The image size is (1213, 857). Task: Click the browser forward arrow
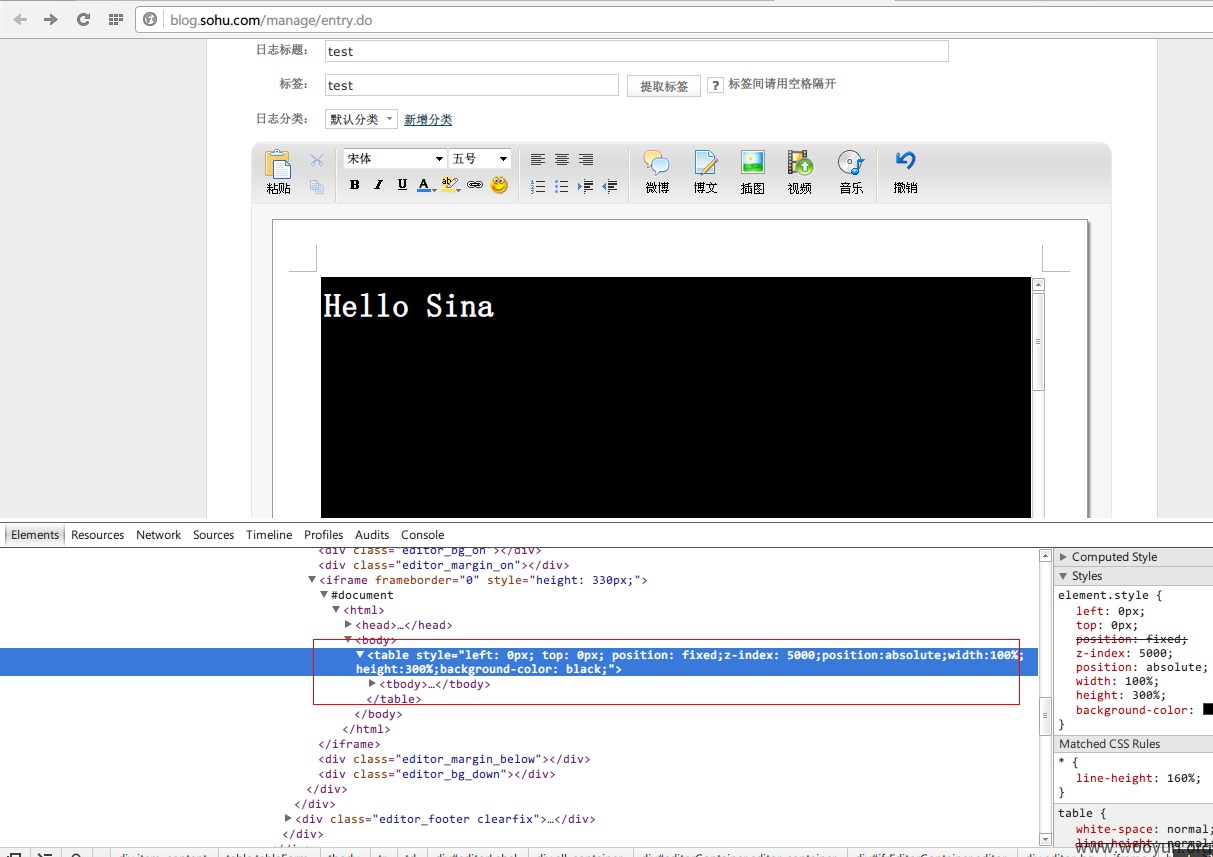pyautogui.click(x=51, y=19)
